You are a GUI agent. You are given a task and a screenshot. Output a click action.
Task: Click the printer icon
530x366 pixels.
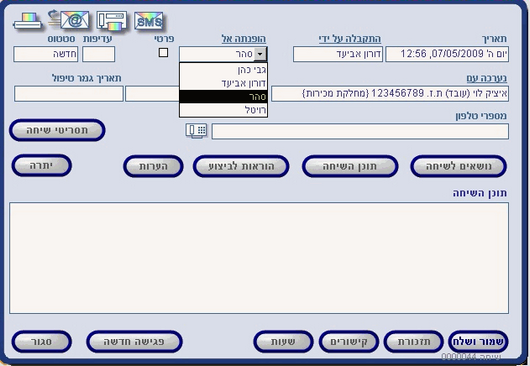tap(28, 21)
